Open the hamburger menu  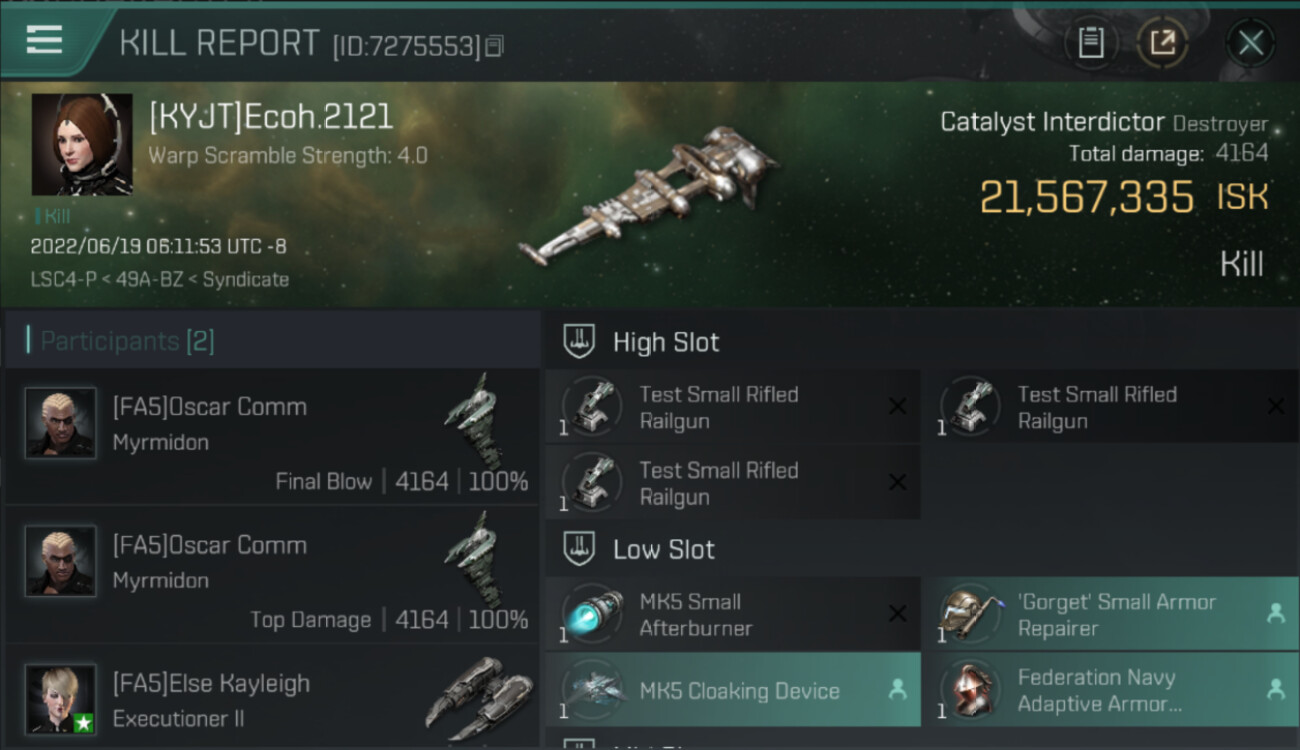[44, 40]
